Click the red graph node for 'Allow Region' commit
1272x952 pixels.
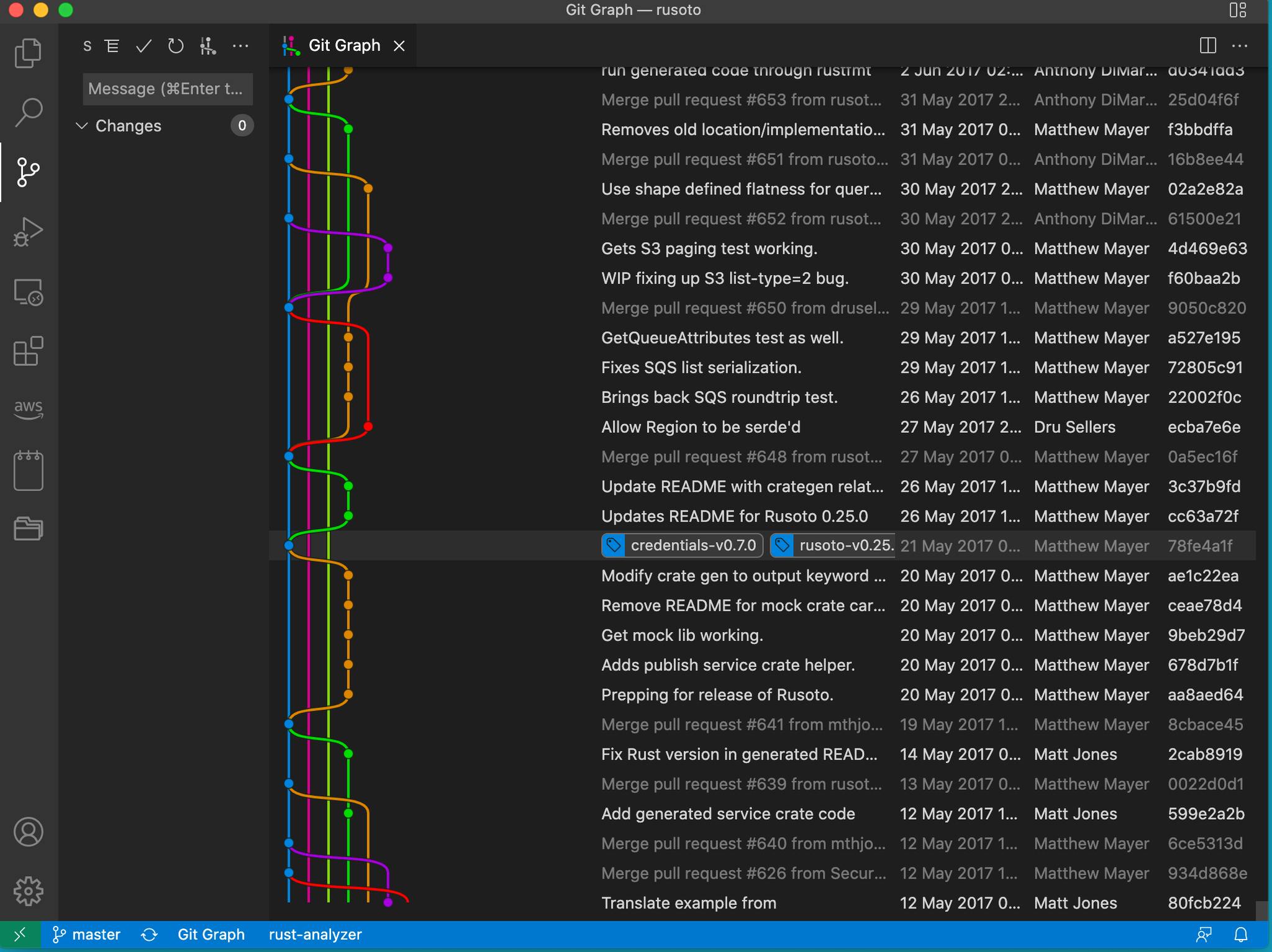coord(368,427)
